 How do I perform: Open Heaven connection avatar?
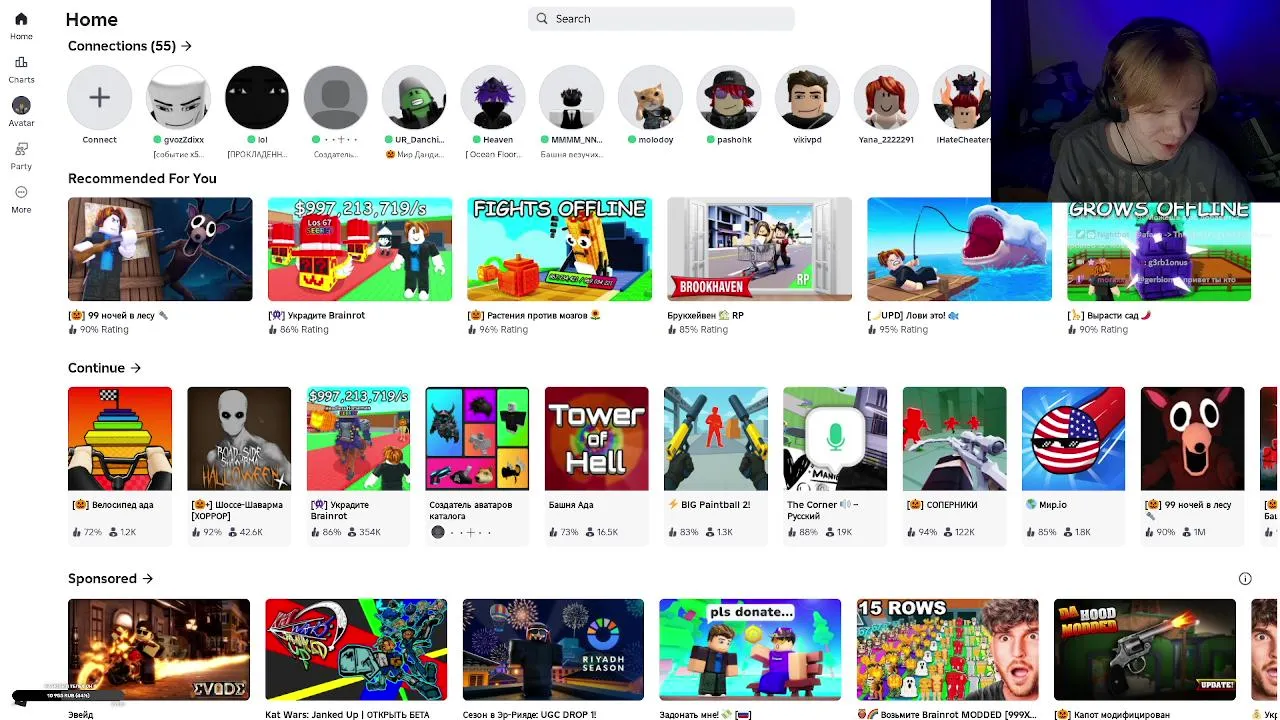pos(493,97)
